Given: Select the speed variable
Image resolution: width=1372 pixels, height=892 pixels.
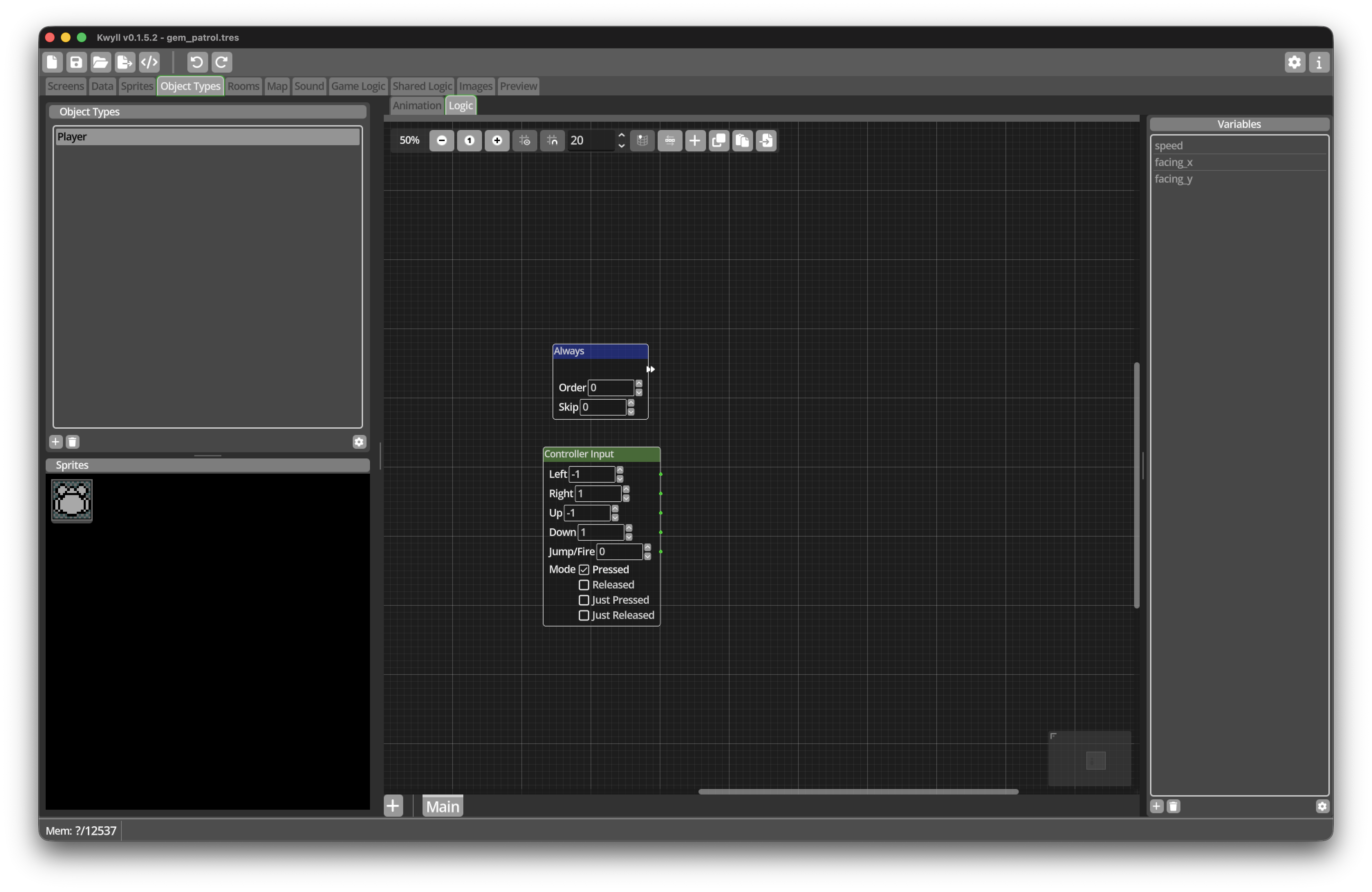Looking at the screenshot, I should (1240, 146).
